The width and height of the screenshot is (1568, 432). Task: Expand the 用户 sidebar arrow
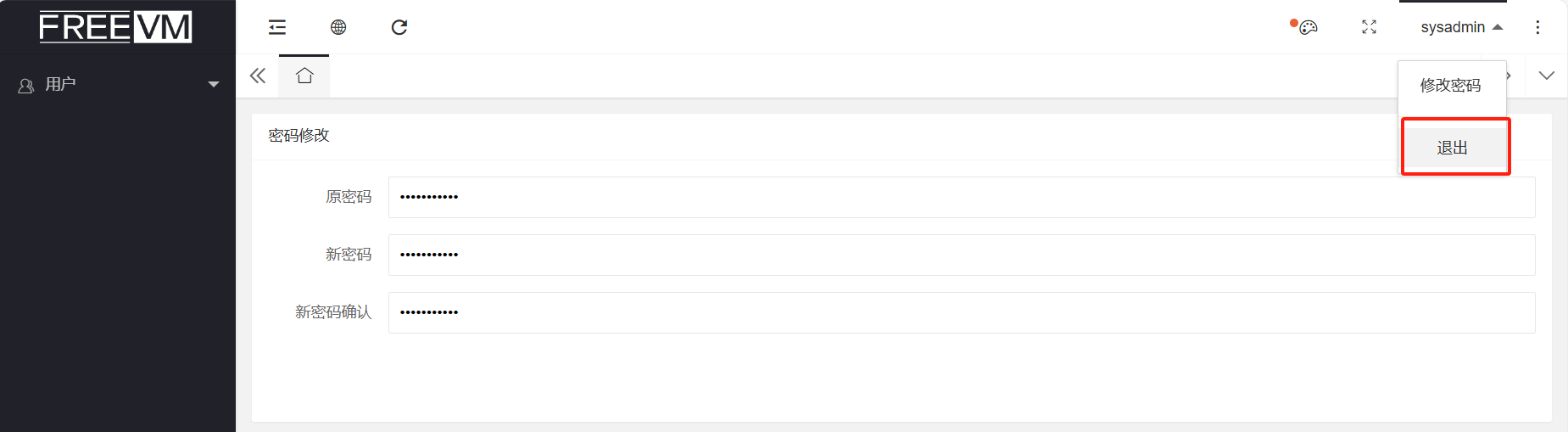coord(214,84)
